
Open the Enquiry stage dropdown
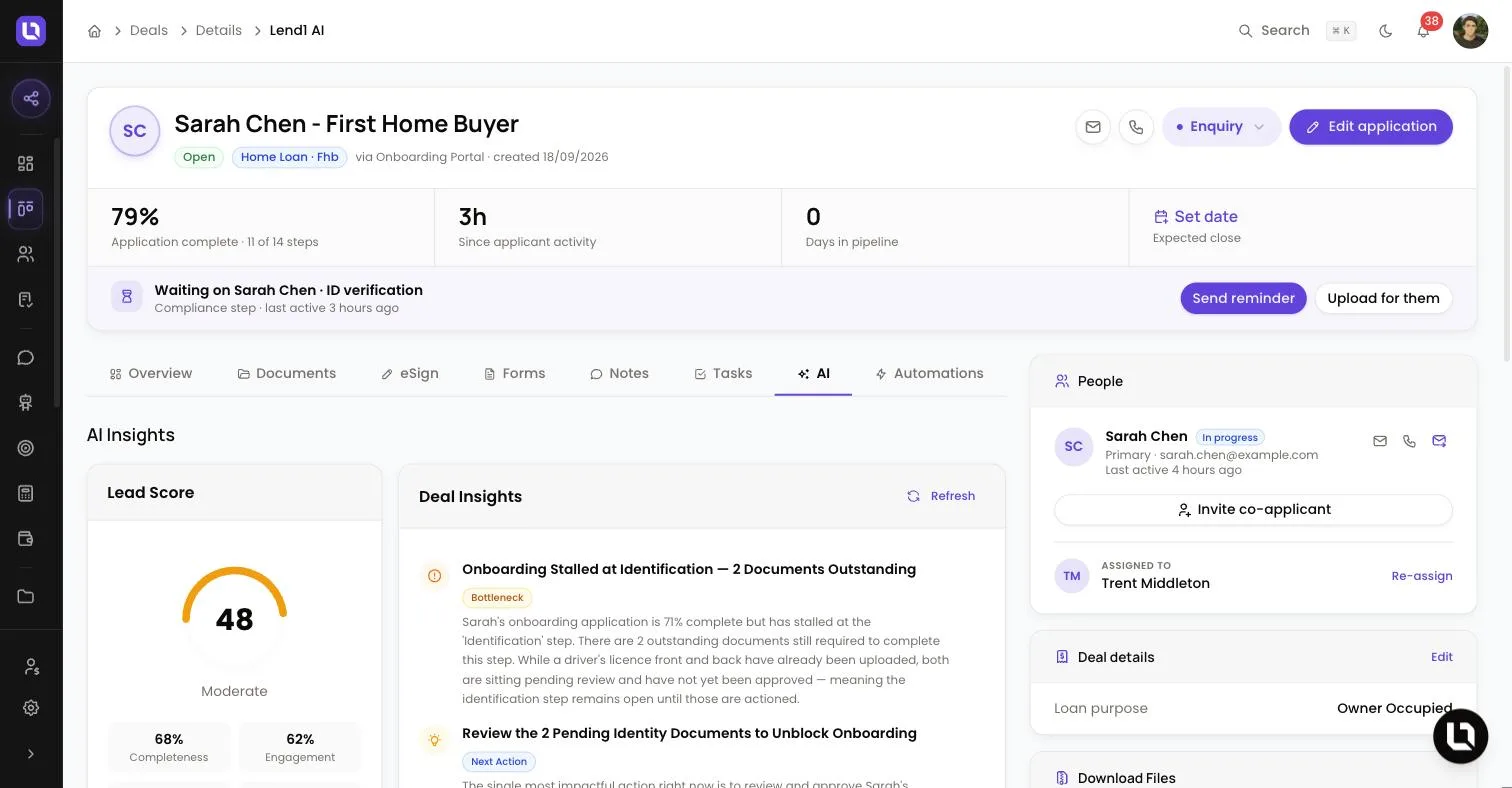pos(1221,127)
